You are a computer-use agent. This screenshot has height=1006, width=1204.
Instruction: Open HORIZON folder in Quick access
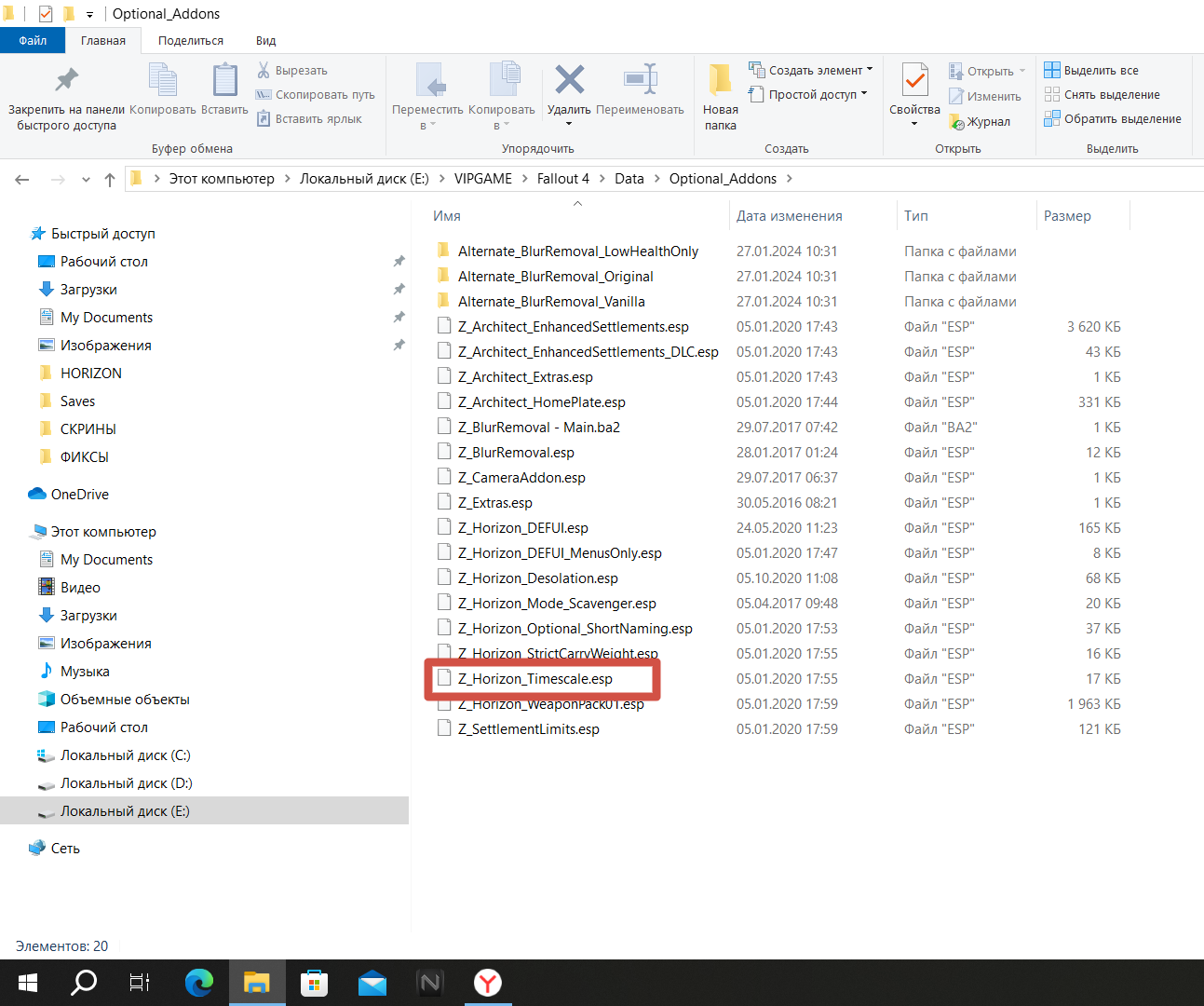91,374
